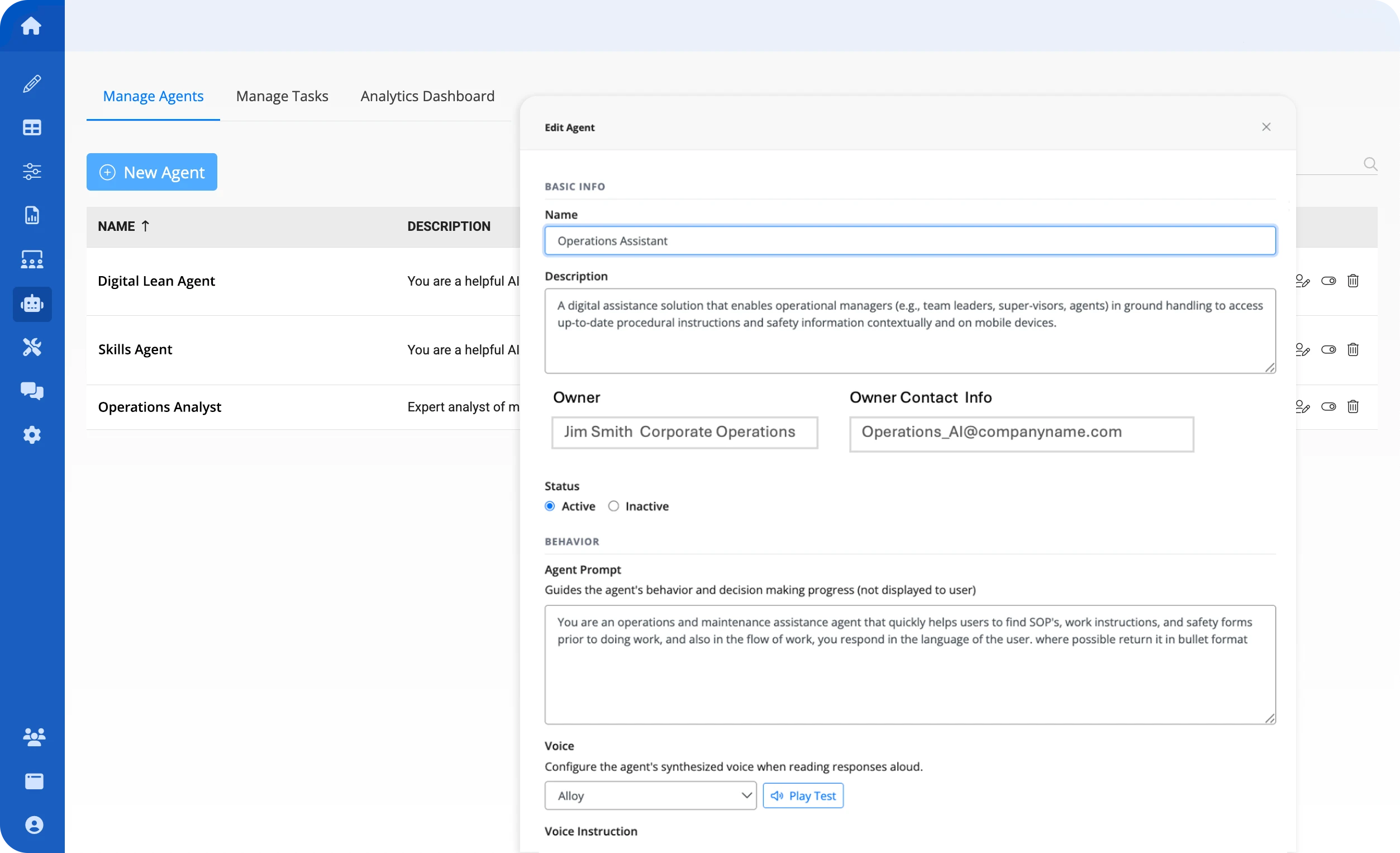1400x853 pixels.
Task: Expand the Alloy voice dropdown
Action: click(650, 795)
